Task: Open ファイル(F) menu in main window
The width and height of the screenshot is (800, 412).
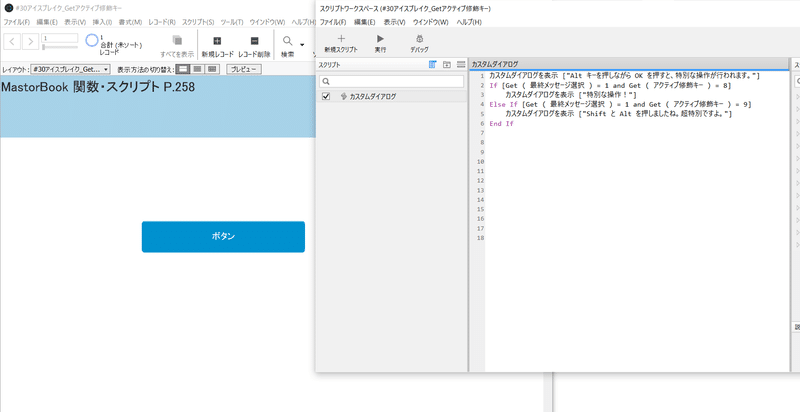Action: pos(17,22)
